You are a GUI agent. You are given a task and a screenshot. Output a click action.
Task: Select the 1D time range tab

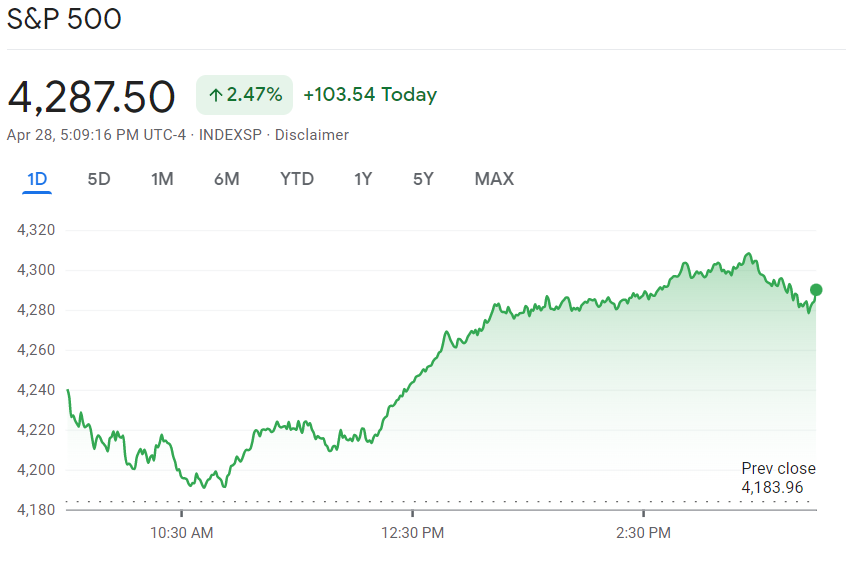[x=37, y=179]
